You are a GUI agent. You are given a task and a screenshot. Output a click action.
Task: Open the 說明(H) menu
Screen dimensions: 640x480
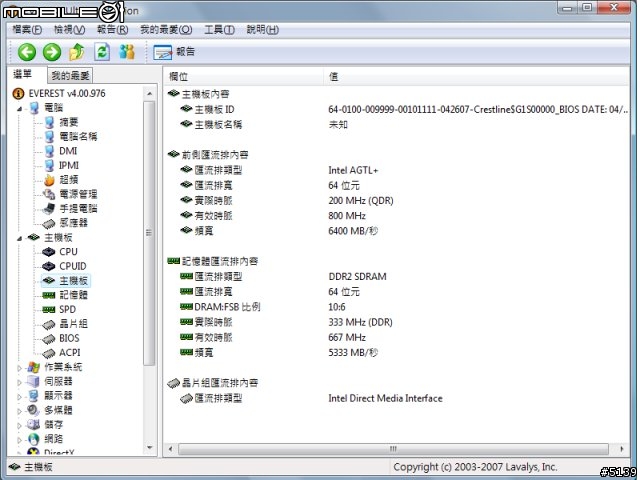point(262,29)
